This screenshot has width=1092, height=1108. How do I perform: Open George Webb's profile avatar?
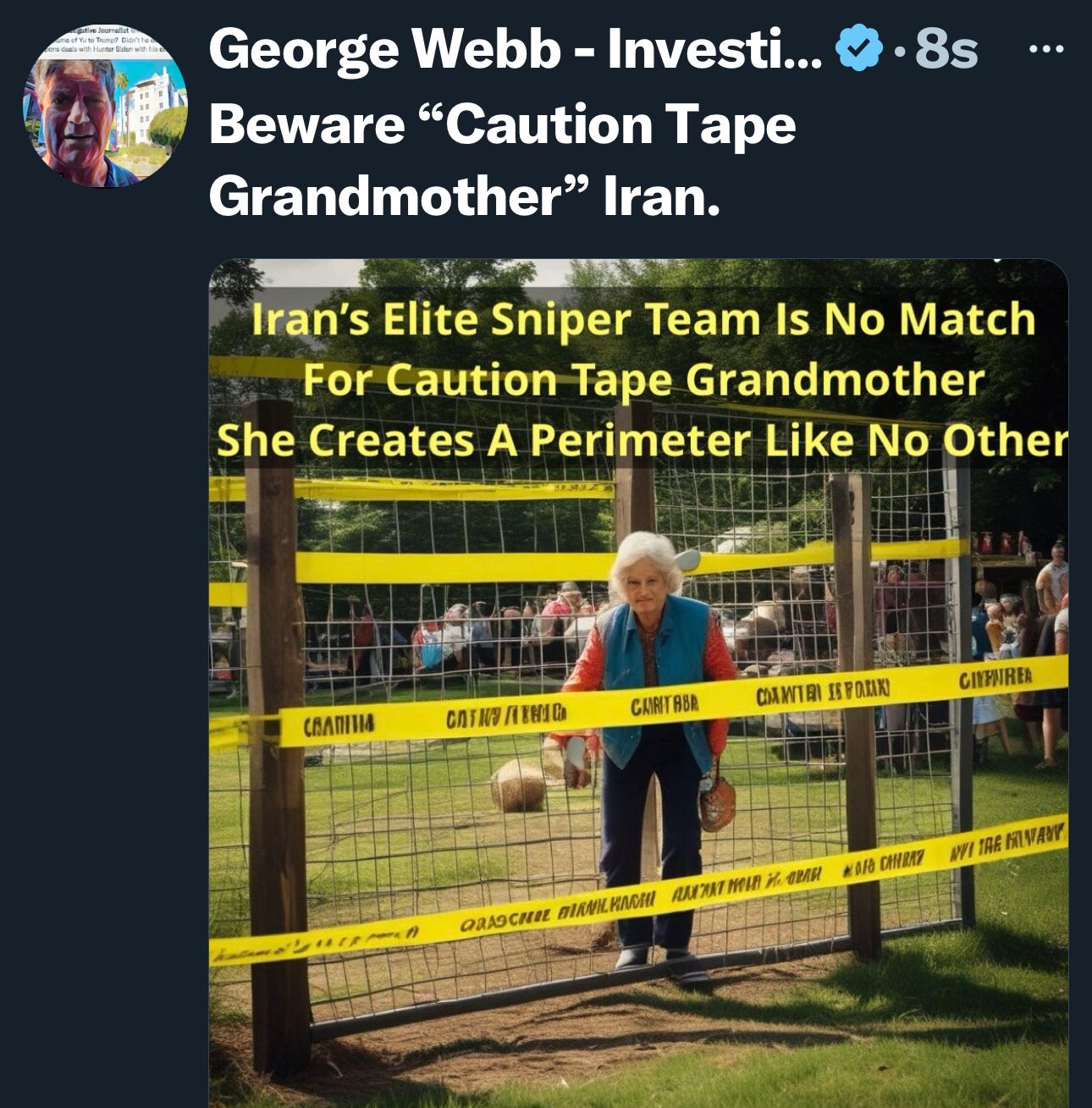click(106, 105)
